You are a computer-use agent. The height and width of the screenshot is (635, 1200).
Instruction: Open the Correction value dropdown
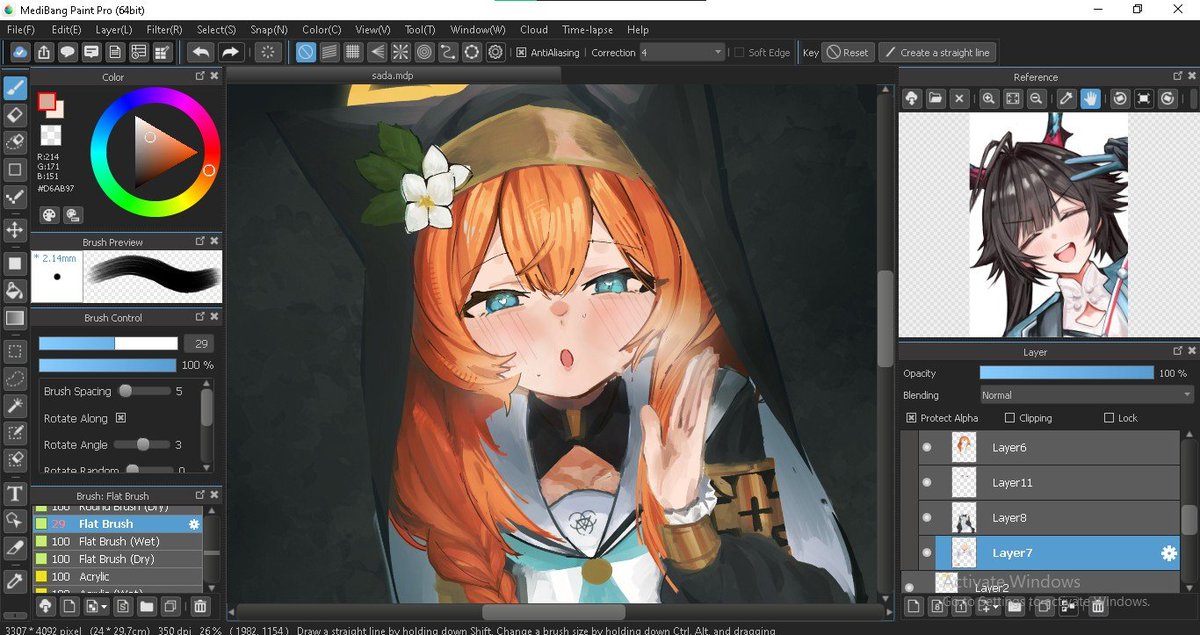tap(681, 52)
